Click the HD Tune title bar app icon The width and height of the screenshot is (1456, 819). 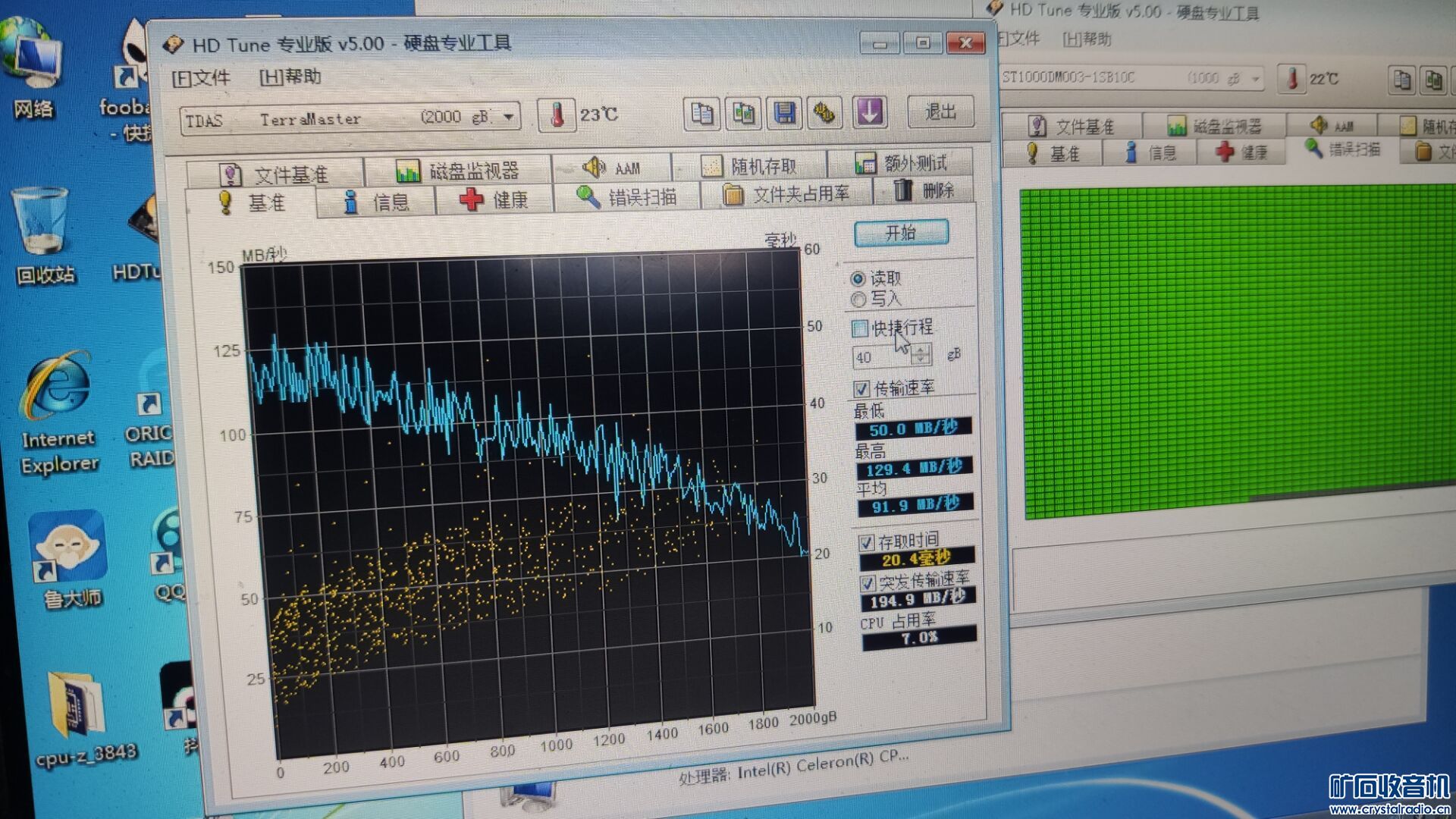(x=174, y=44)
